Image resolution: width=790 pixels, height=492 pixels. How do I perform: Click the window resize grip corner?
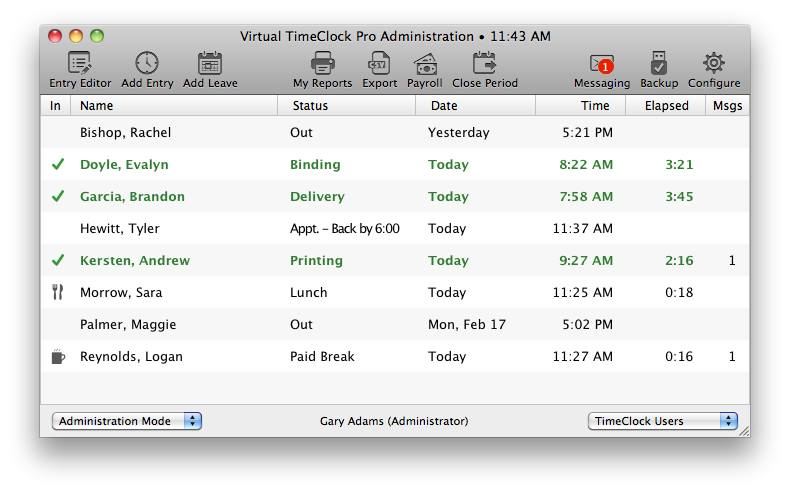pyautogui.click(x=744, y=431)
